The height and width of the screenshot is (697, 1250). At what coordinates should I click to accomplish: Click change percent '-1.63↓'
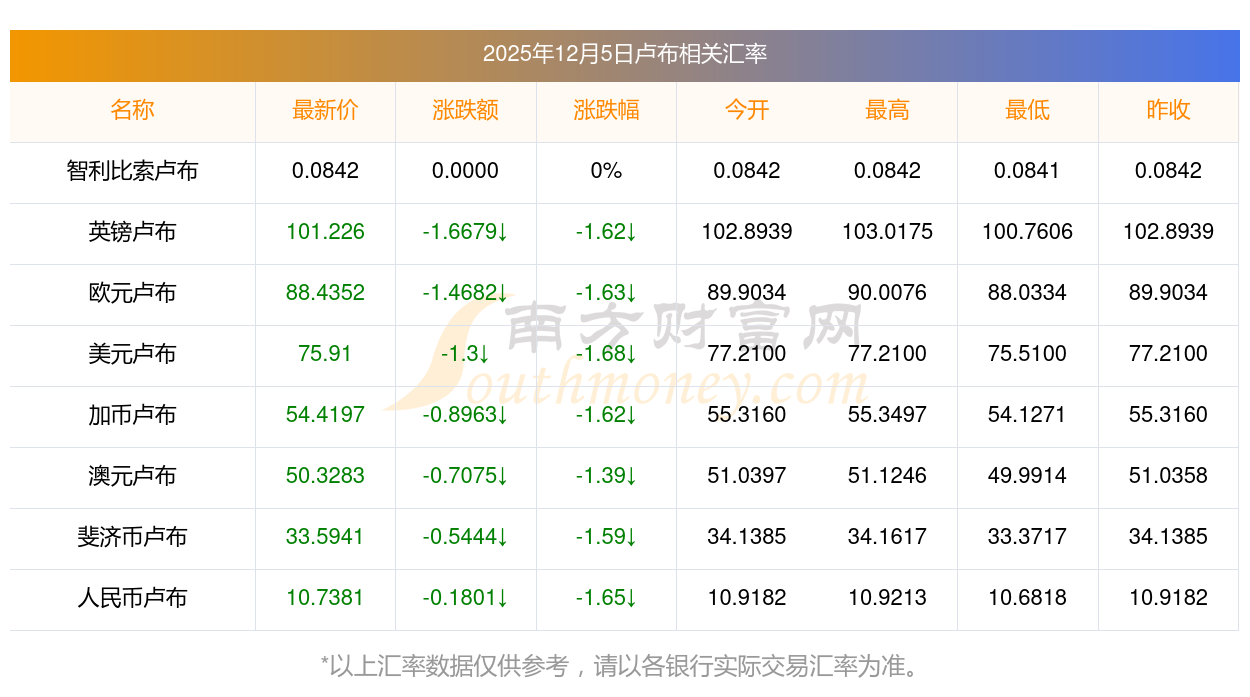pyautogui.click(x=606, y=293)
